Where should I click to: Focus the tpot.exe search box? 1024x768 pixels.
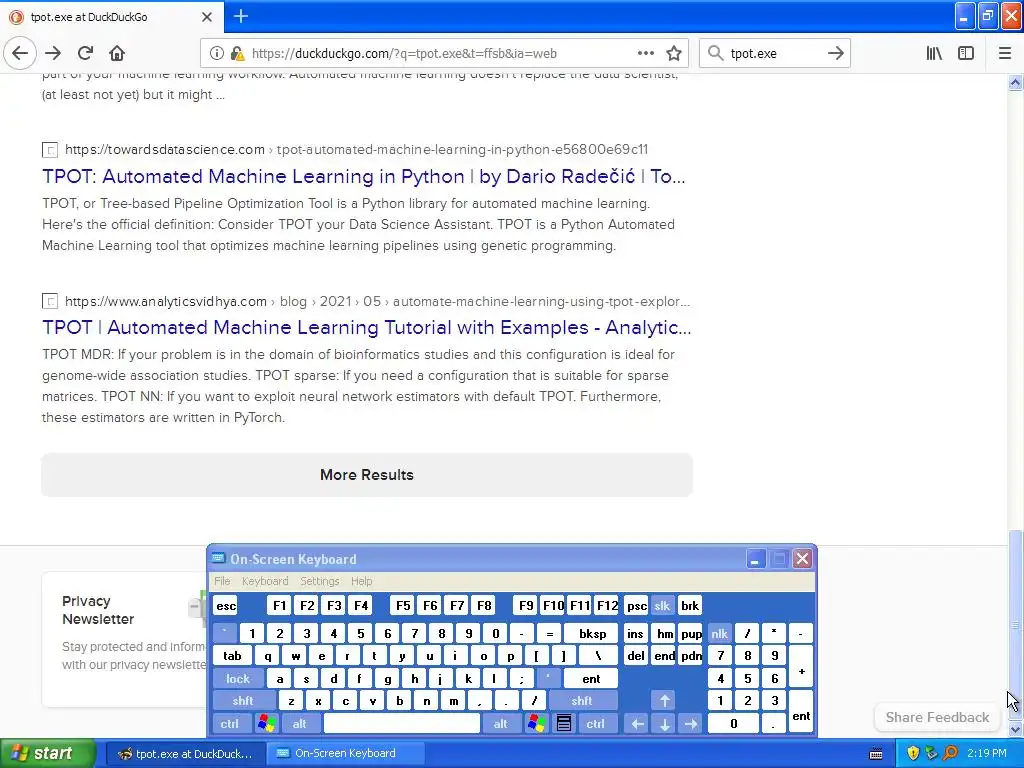click(x=774, y=54)
